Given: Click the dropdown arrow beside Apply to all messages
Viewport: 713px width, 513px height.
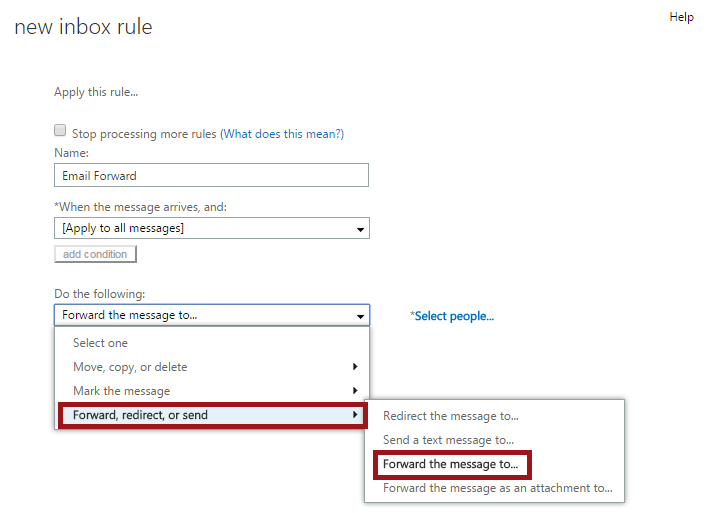Looking at the screenshot, I should (360, 229).
